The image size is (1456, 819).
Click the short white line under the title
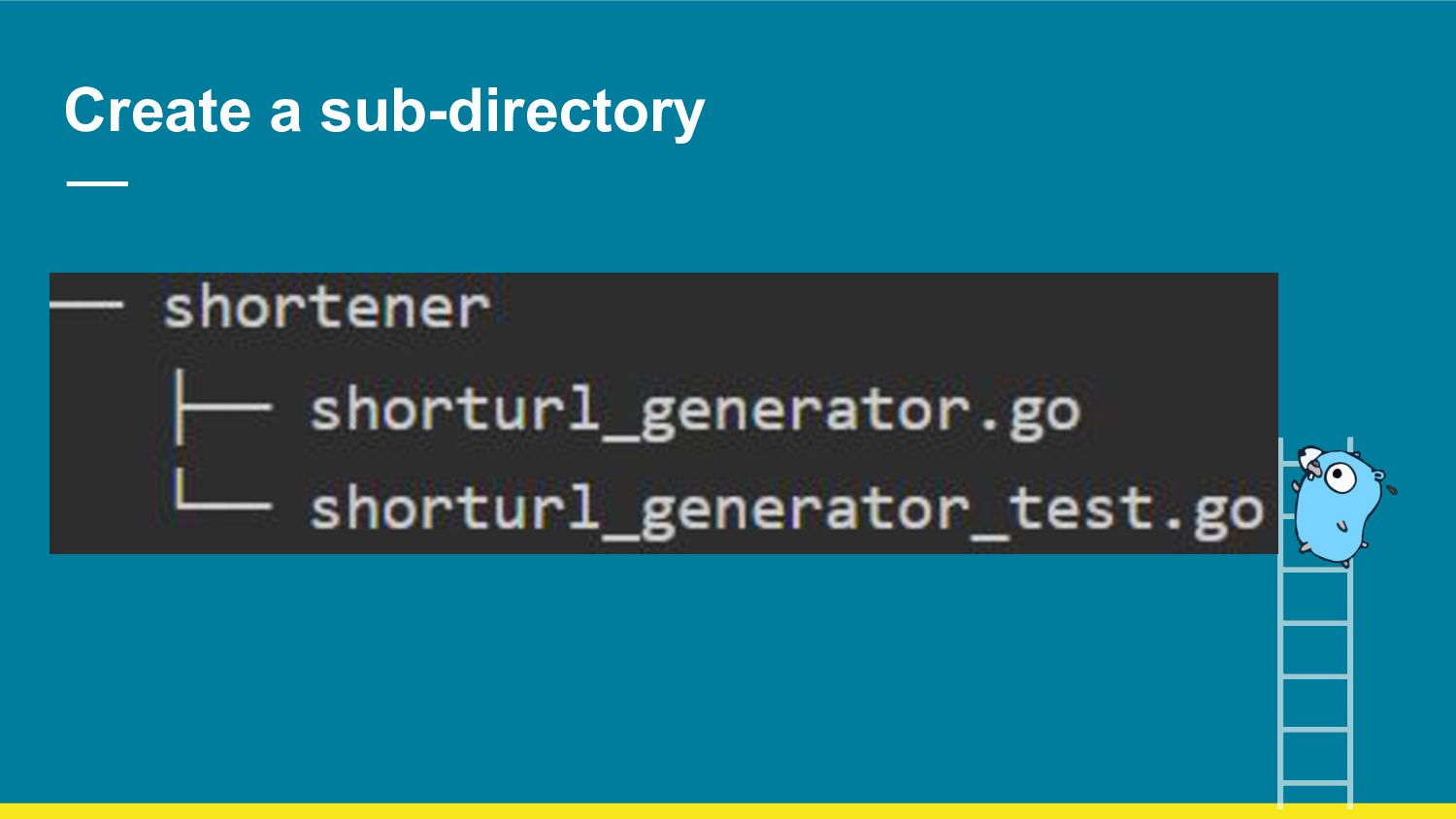click(x=97, y=182)
